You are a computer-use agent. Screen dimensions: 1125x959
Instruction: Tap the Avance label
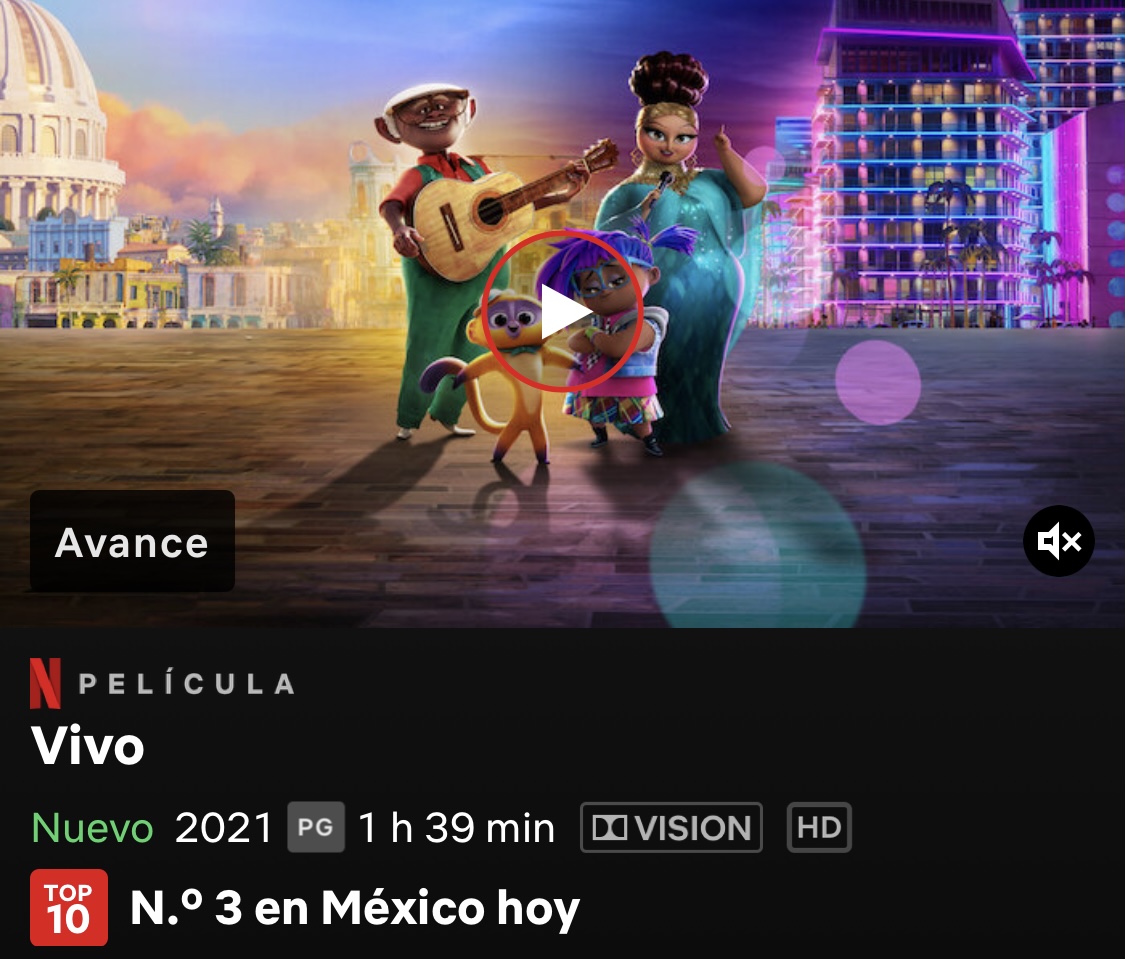point(132,542)
